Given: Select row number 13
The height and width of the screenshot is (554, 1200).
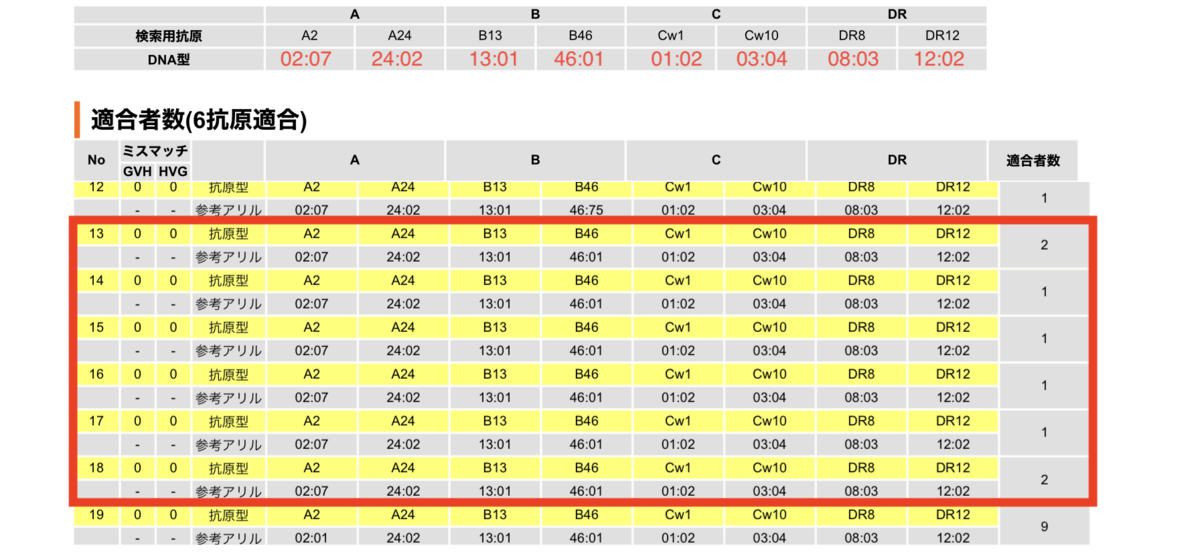Looking at the screenshot, I should (96, 234).
